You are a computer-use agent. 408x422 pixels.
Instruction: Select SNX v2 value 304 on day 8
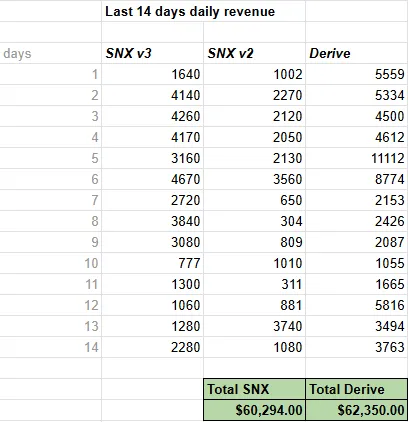click(x=254, y=221)
